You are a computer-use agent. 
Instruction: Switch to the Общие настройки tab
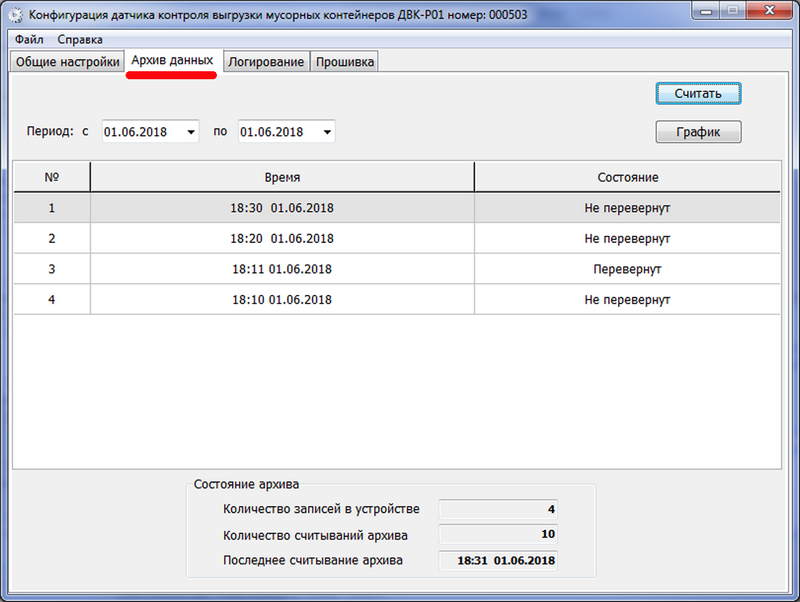point(67,62)
